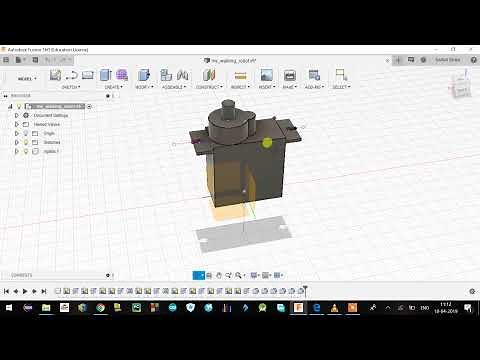Open the CONSTRUCT menu
The height and width of the screenshot is (360, 480).
click(209, 87)
